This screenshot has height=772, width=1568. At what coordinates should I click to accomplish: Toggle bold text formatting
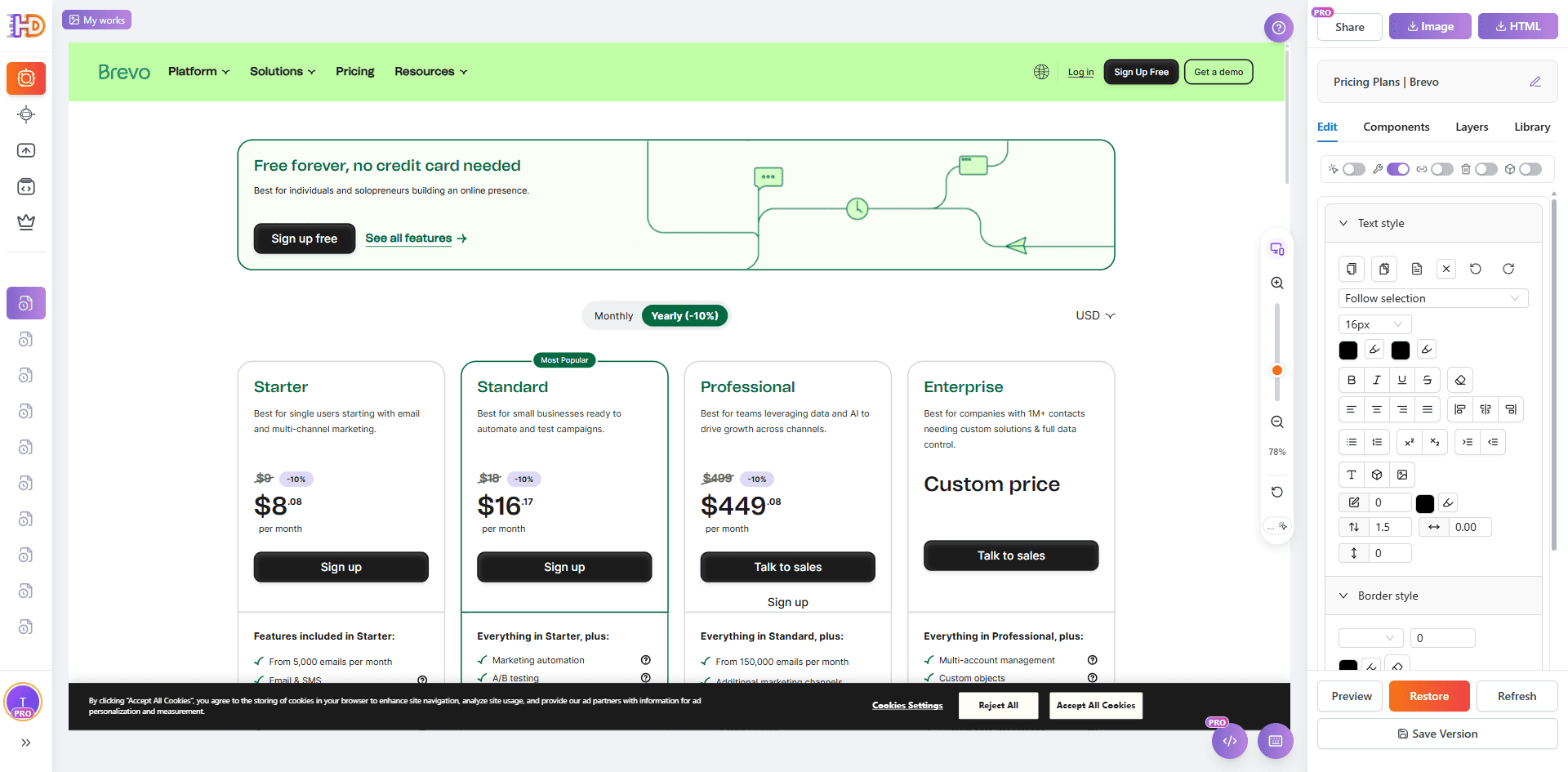coord(1352,380)
